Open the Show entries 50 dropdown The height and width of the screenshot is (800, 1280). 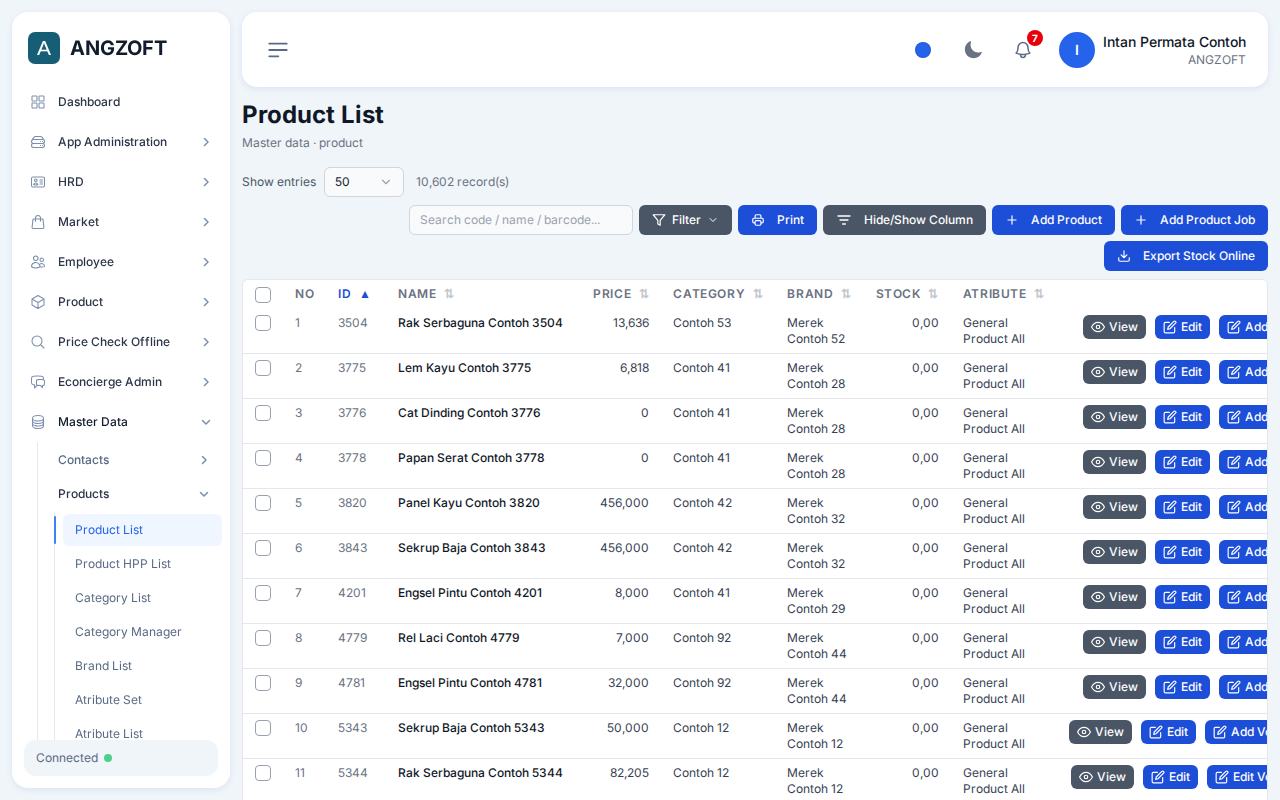click(x=364, y=182)
